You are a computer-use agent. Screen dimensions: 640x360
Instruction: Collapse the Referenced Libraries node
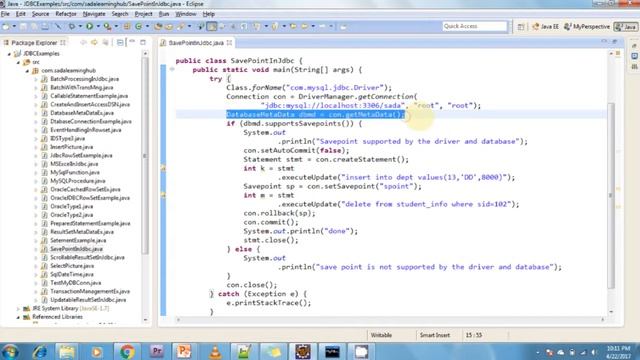click(18, 317)
